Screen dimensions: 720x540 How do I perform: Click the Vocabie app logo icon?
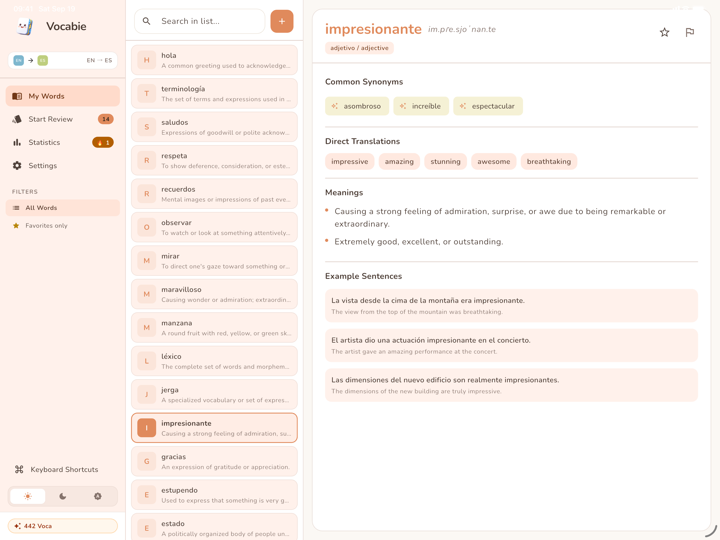point(25,27)
